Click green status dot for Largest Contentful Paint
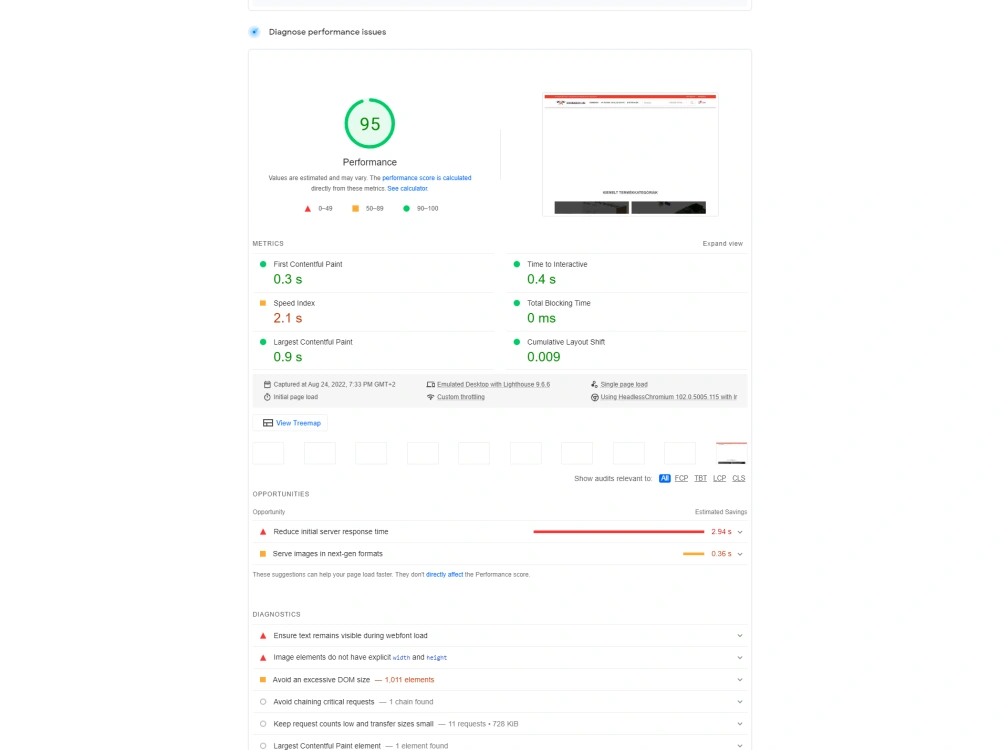Viewport: 1000px width, 750px height. pyautogui.click(x=263, y=342)
